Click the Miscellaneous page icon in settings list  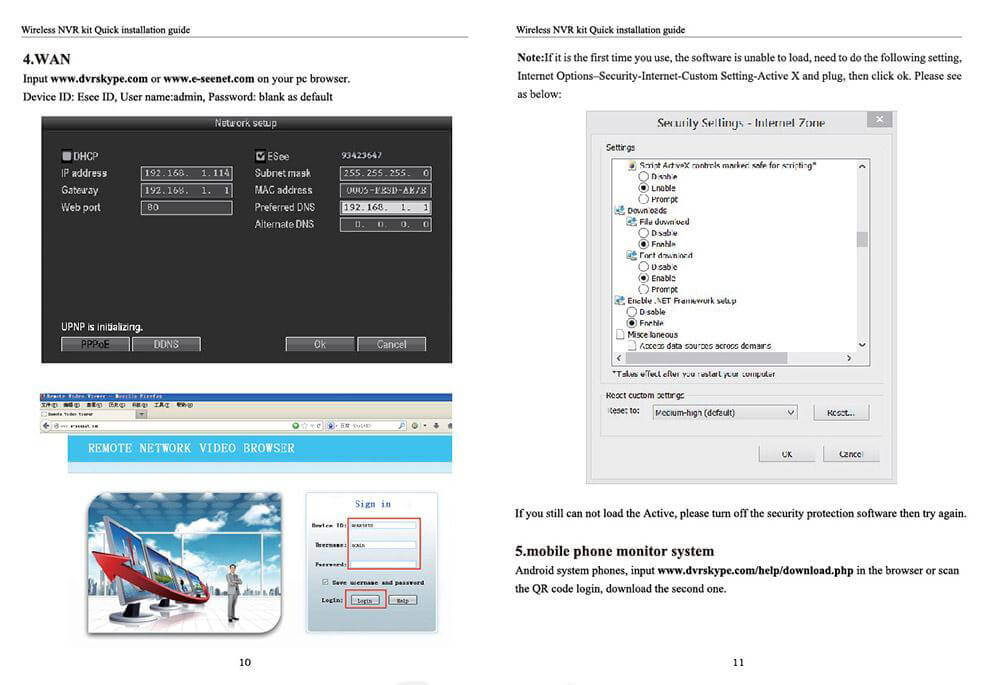[619, 335]
